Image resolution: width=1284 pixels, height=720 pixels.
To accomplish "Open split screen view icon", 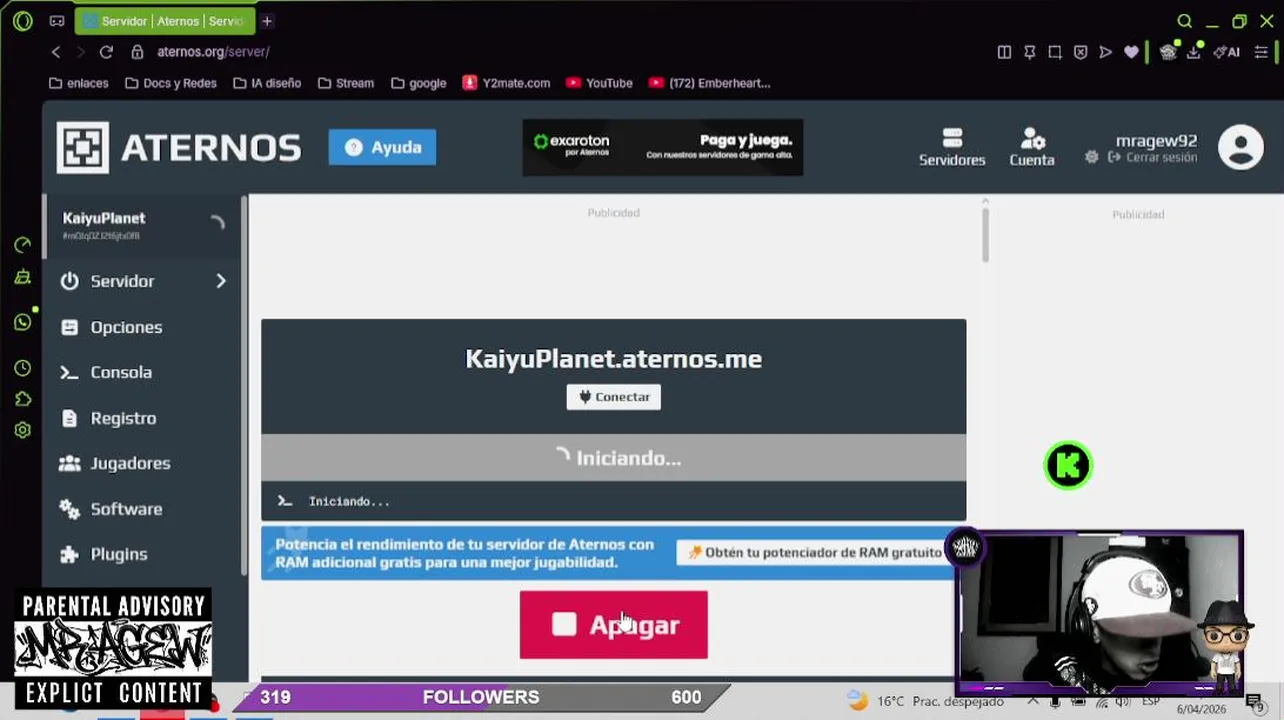I will (x=1004, y=52).
